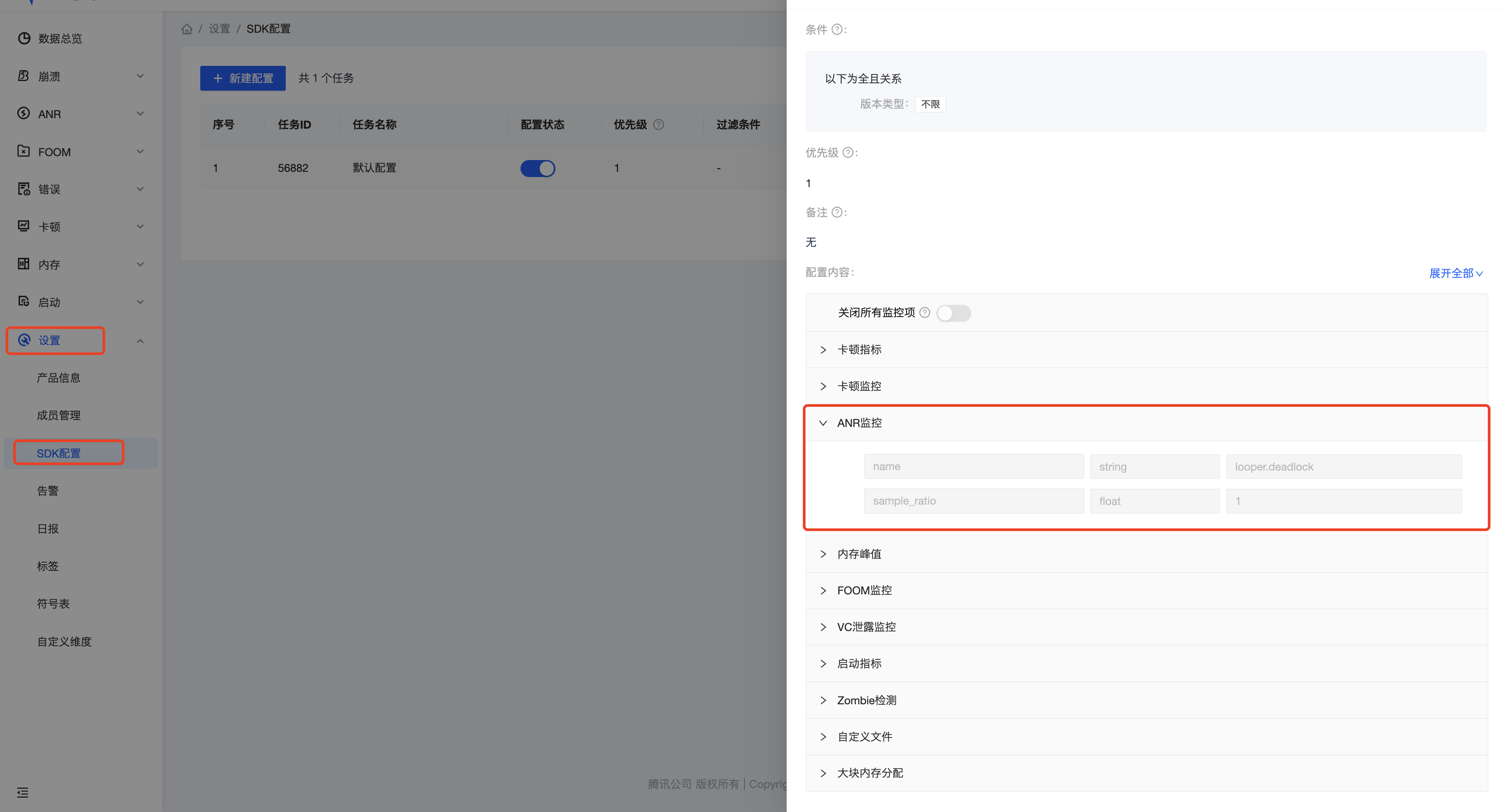Click the 错误 sidebar icon
This screenshot has width=1507, height=812.
tap(24, 189)
